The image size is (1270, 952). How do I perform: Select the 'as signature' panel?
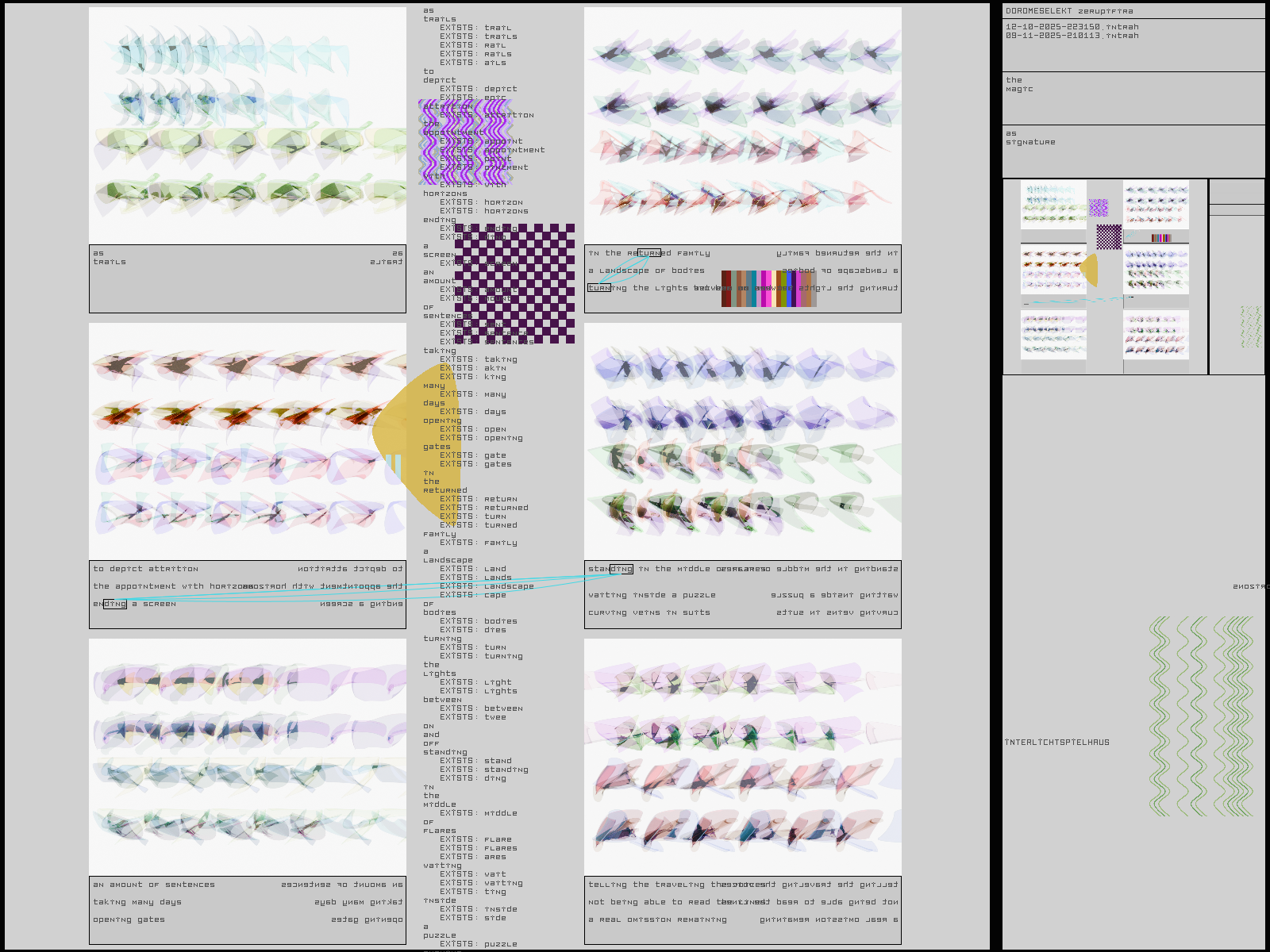point(1133,151)
